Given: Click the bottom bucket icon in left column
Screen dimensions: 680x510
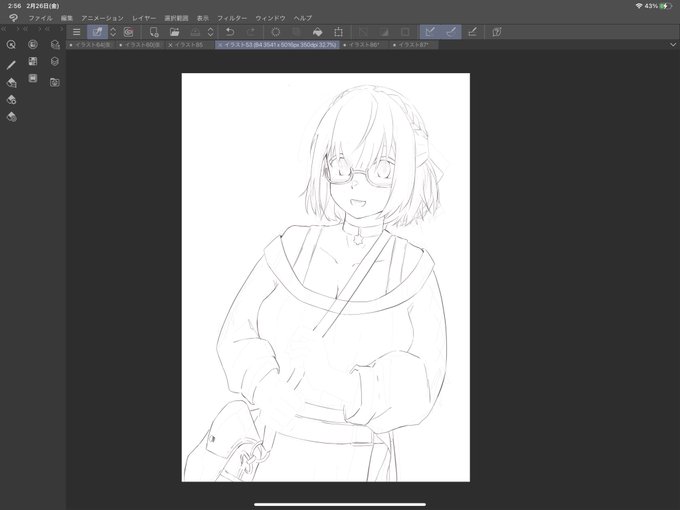Looking at the screenshot, I should pyautogui.click(x=11, y=117).
